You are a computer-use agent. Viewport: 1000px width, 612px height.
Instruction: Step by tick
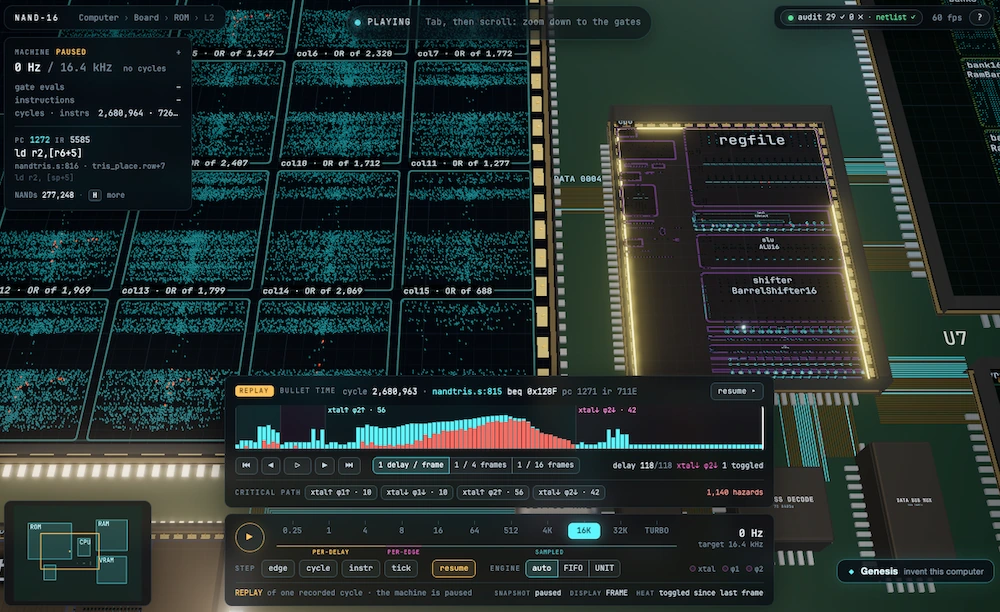[x=401, y=568]
